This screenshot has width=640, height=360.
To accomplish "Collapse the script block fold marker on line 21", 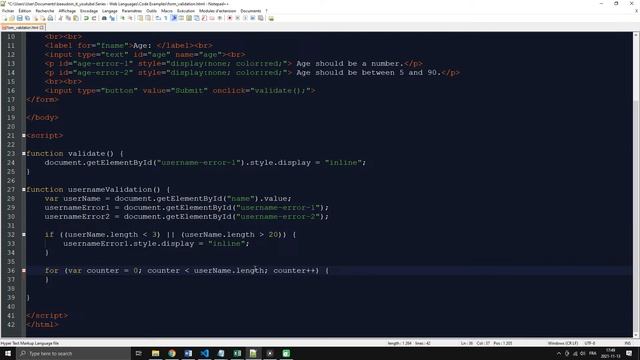I will (24, 136).
